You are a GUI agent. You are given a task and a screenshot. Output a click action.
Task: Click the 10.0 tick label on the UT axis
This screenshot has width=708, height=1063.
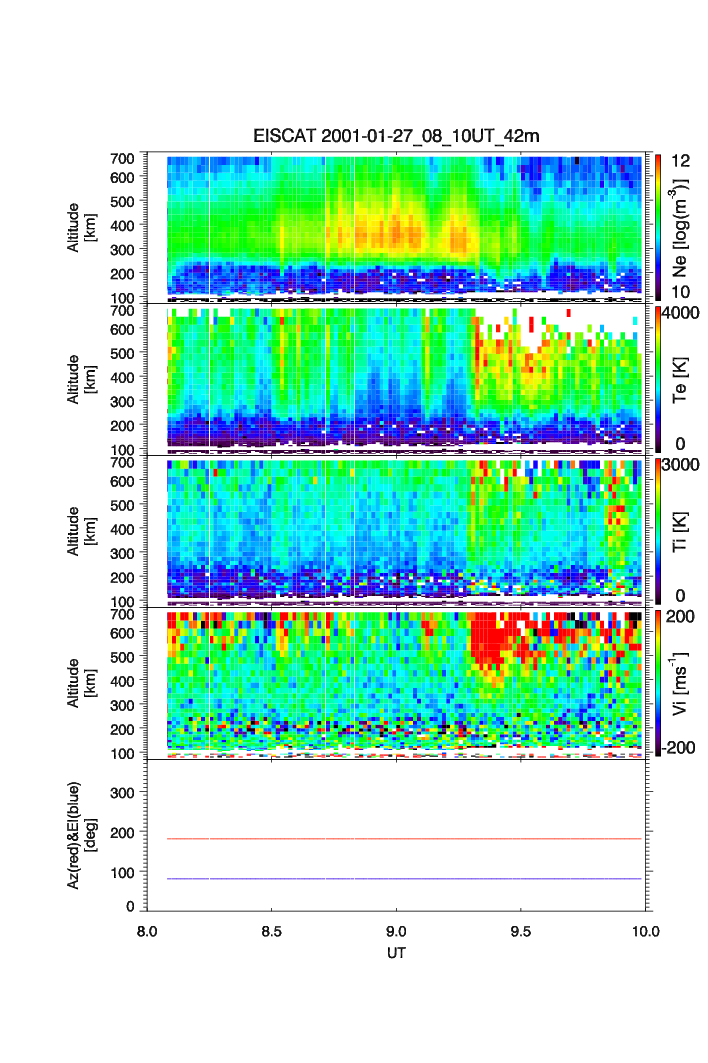[645, 930]
